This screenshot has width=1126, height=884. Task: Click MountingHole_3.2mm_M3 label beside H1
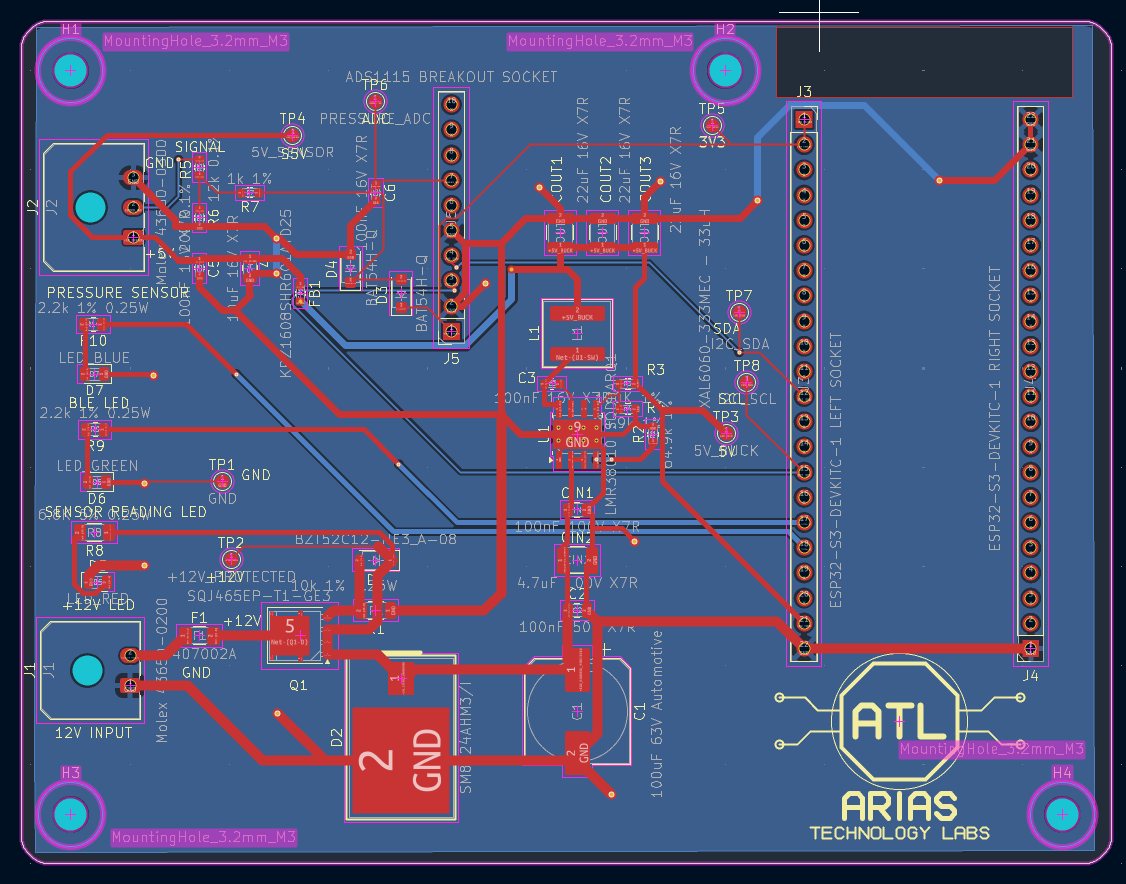click(196, 41)
